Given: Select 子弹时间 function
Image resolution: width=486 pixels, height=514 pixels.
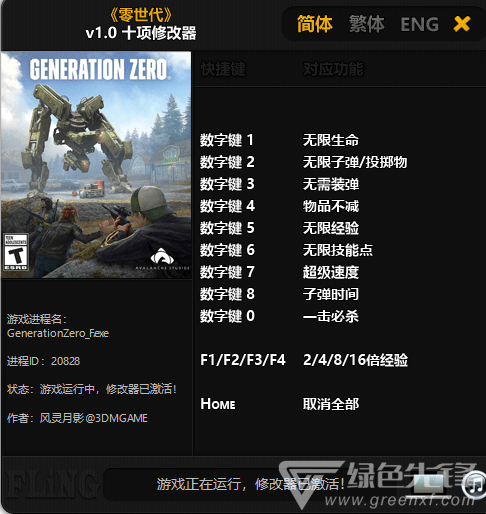Looking at the screenshot, I should point(331,294).
